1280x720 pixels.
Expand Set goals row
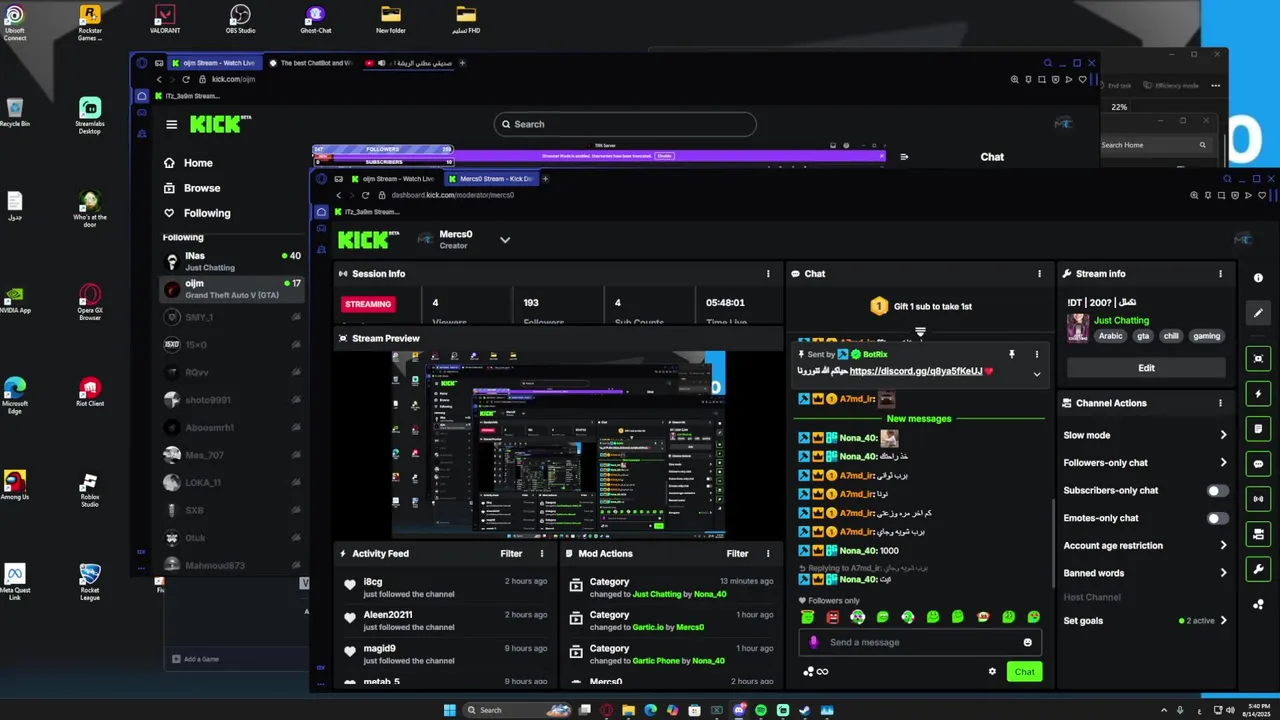tap(1144, 620)
